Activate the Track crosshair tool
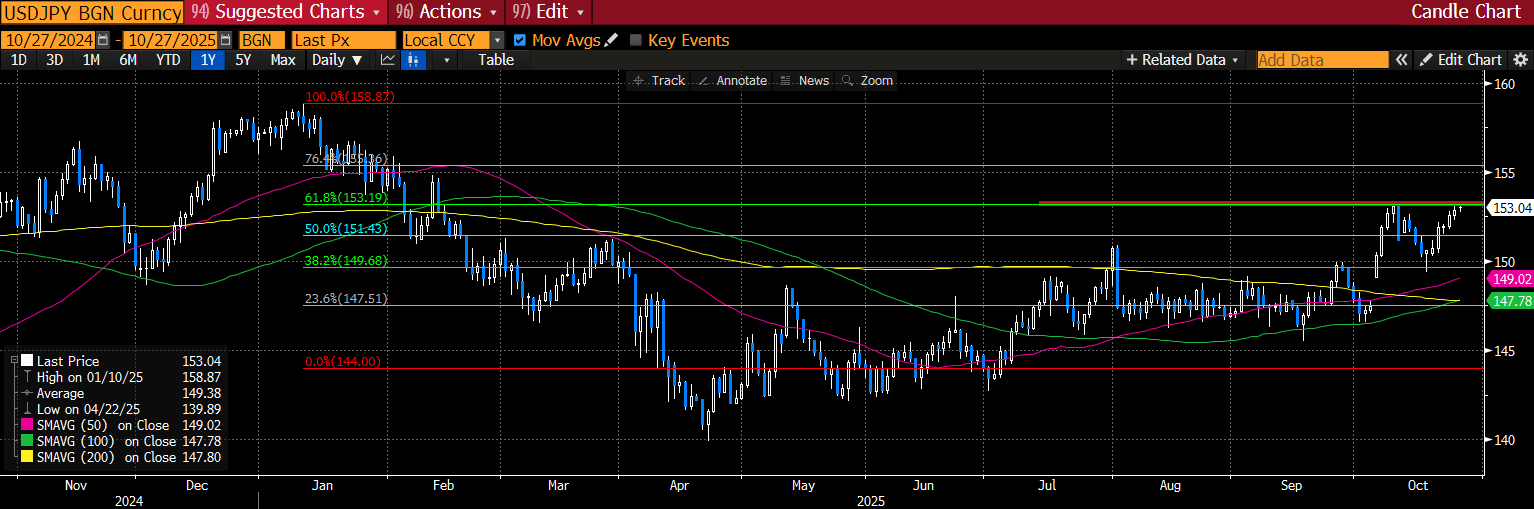 tap(659, 80)
